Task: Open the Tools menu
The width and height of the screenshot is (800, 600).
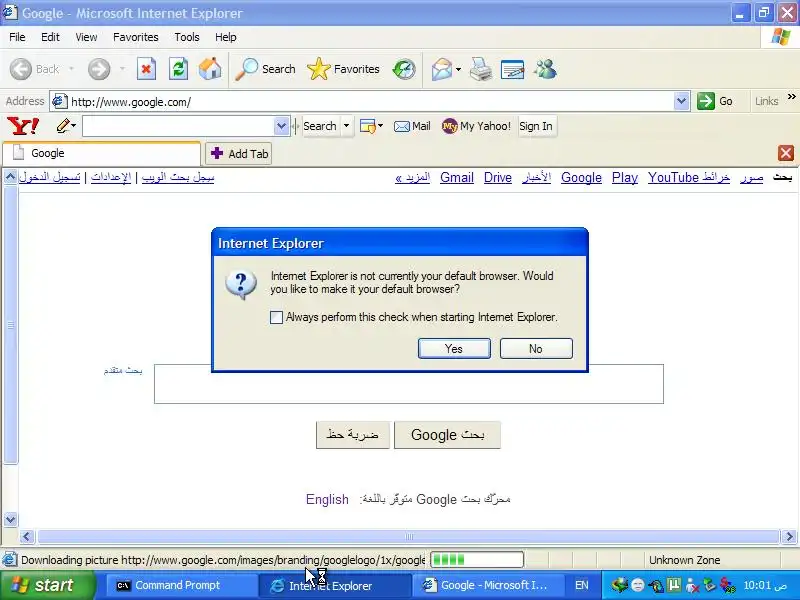Action: tap(187, 37)
